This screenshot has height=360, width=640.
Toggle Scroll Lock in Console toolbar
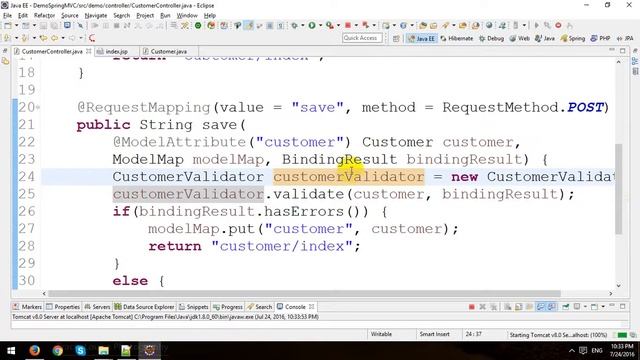point(519,307)
